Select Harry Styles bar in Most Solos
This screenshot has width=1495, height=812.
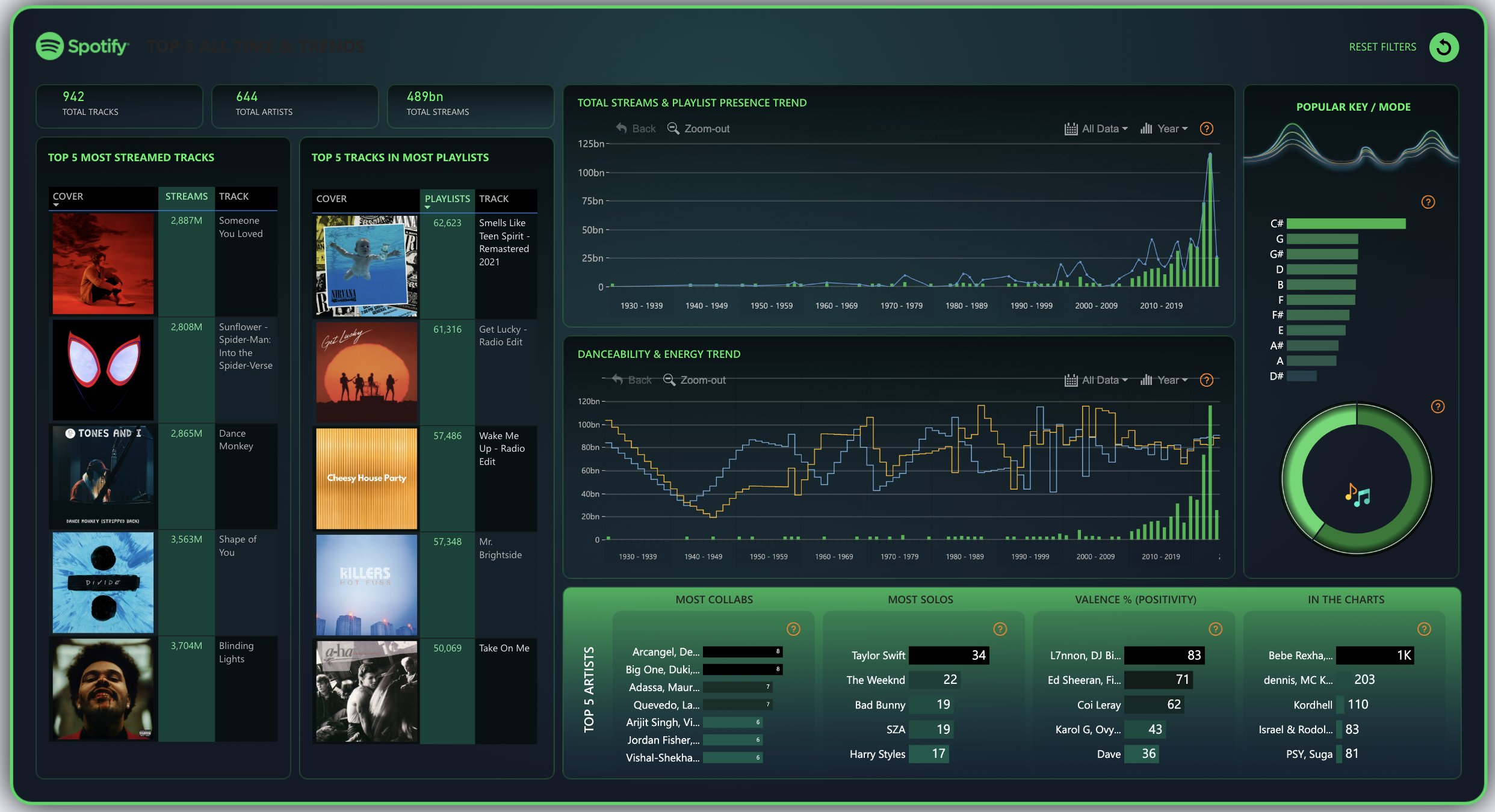click(929, 754)
